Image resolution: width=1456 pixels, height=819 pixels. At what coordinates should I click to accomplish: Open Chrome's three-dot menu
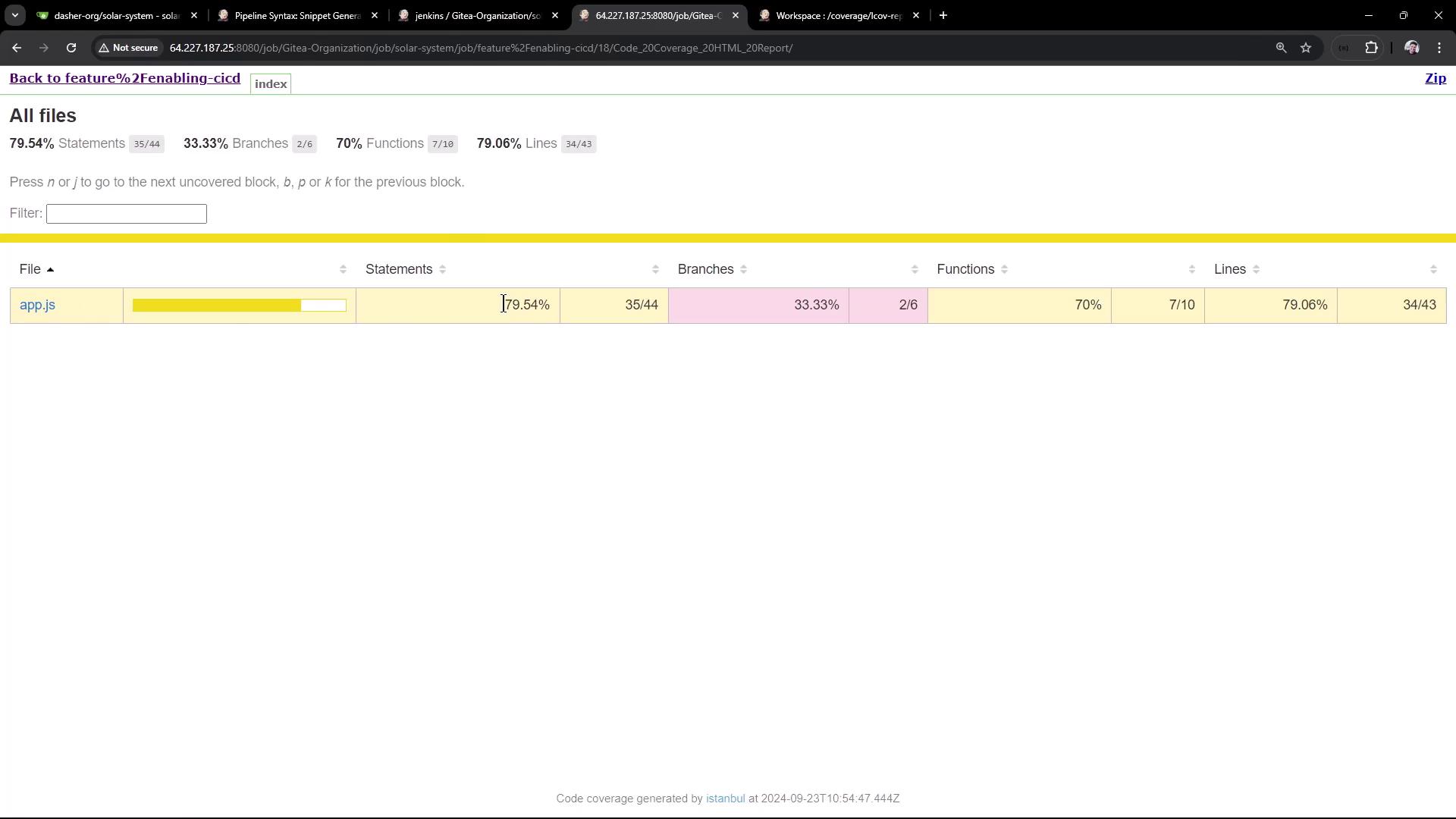(x=1439, y=48)
